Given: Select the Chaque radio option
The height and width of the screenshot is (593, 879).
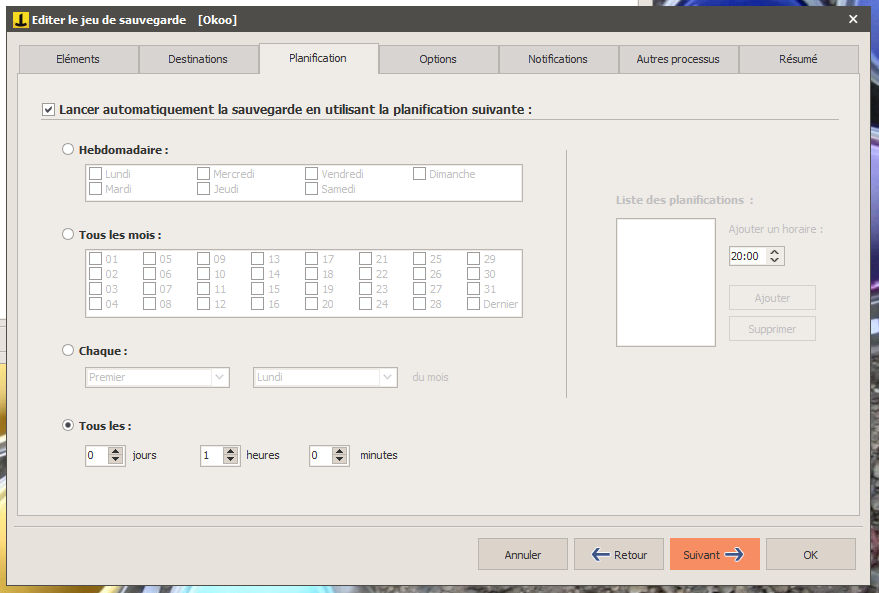Looking at the screenshot, I should (x=68, y=351).
